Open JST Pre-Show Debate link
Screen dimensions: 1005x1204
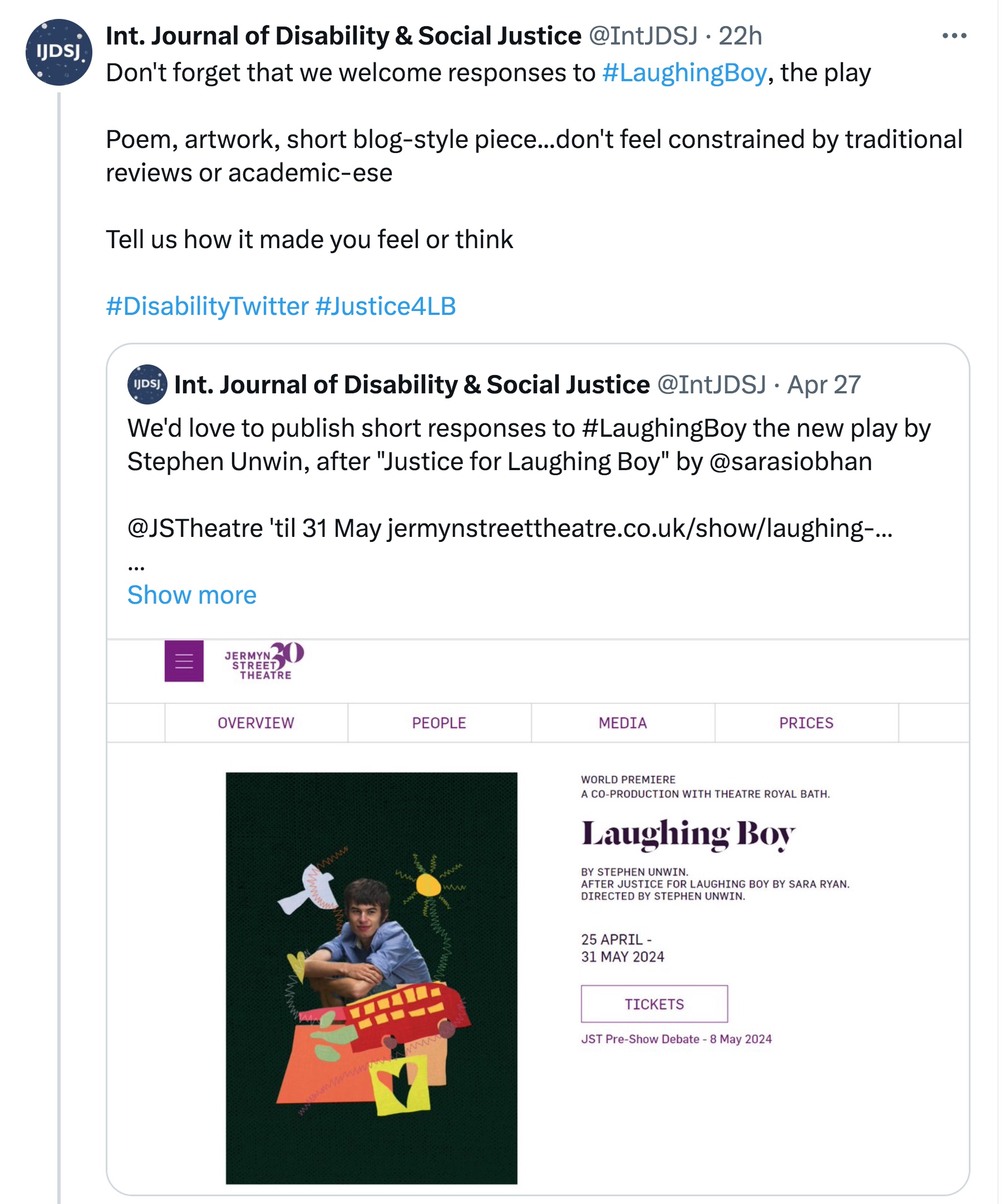(x=676, y=1039)
